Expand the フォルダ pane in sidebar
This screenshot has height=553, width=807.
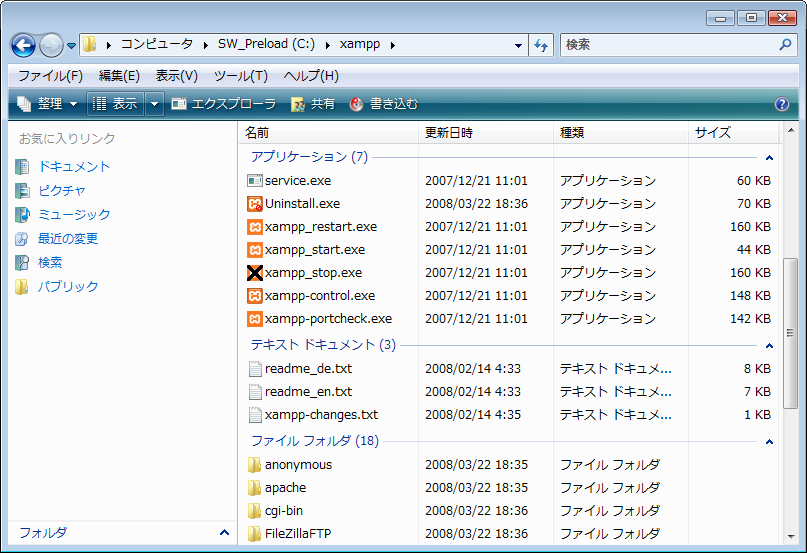click(224, 532)
